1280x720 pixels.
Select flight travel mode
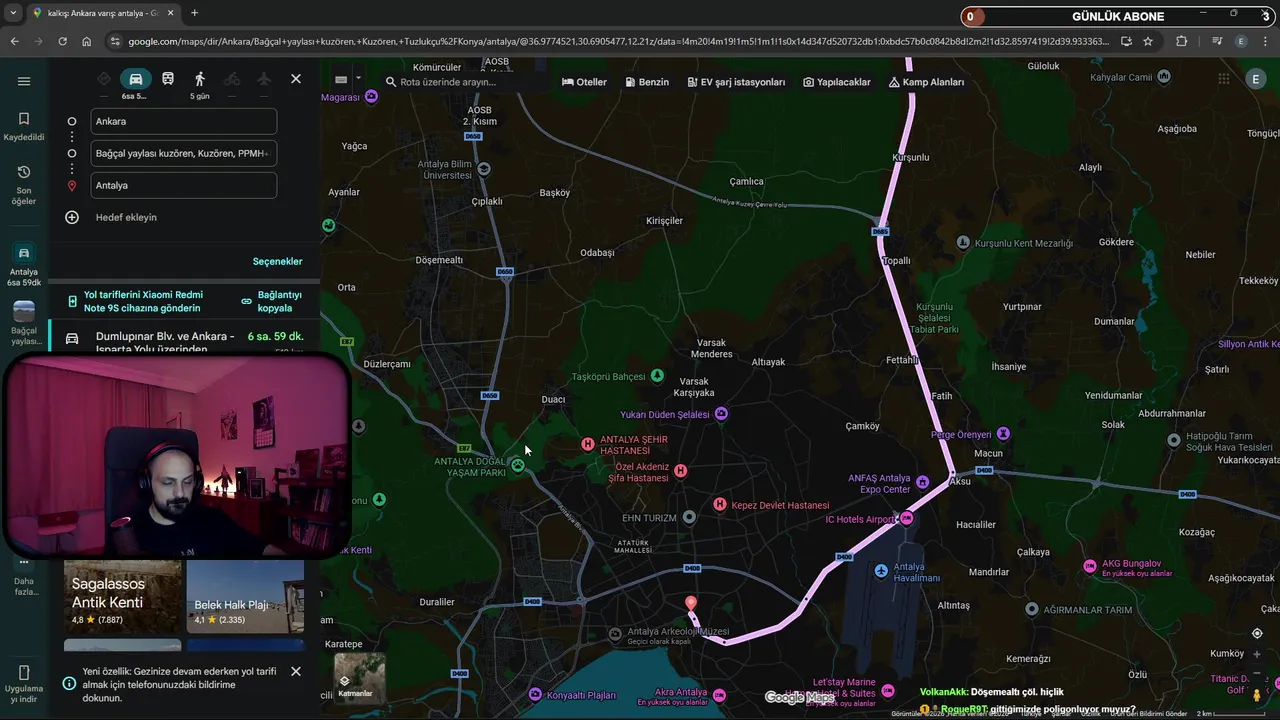click(x=264, y=79)
